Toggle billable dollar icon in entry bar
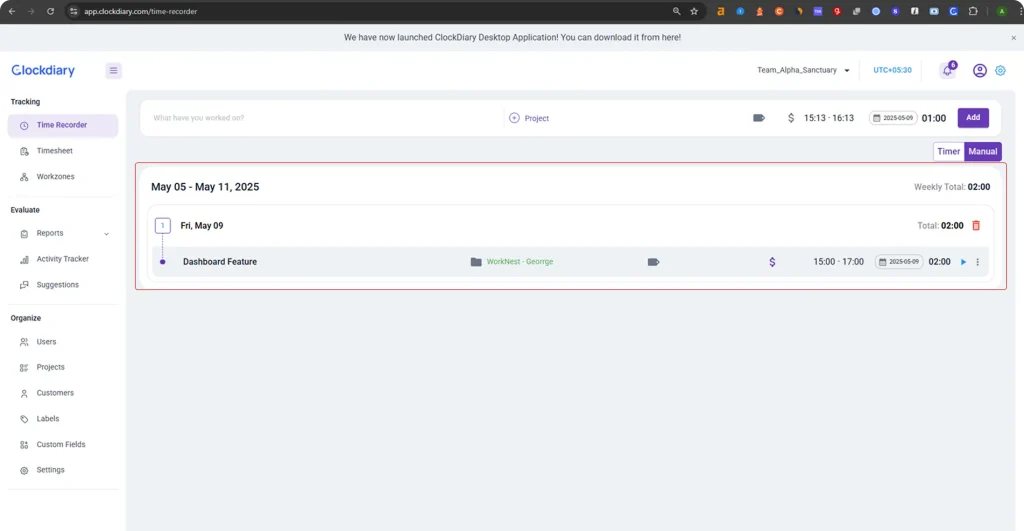1024x531 pixels. (791, 118)
